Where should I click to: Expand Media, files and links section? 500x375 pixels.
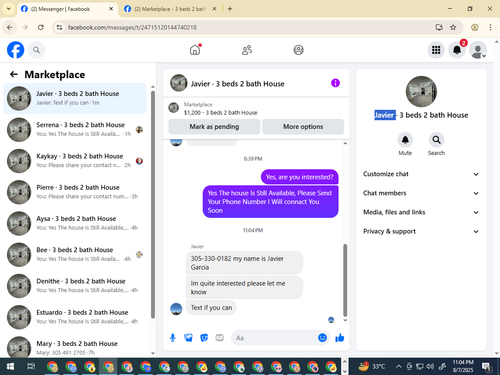coord(421,212)
